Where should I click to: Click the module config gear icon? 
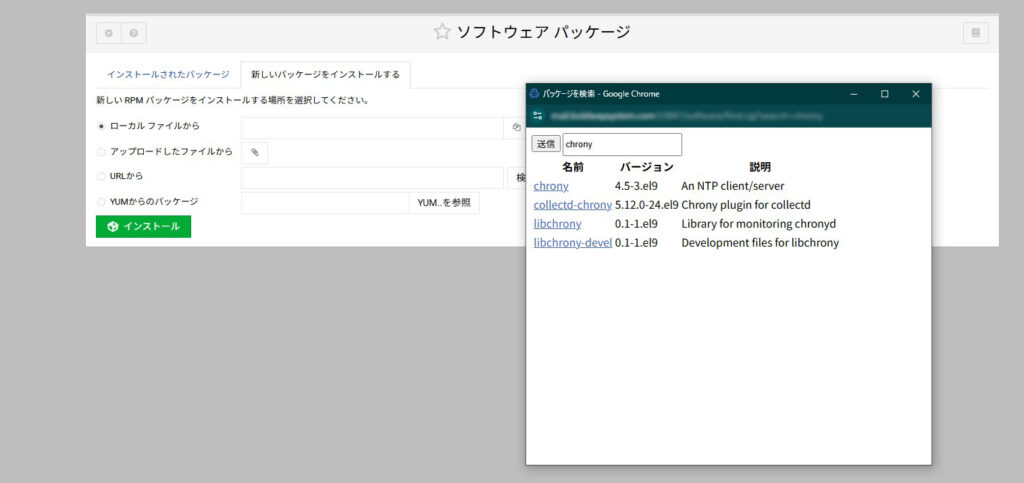(109, 33)
